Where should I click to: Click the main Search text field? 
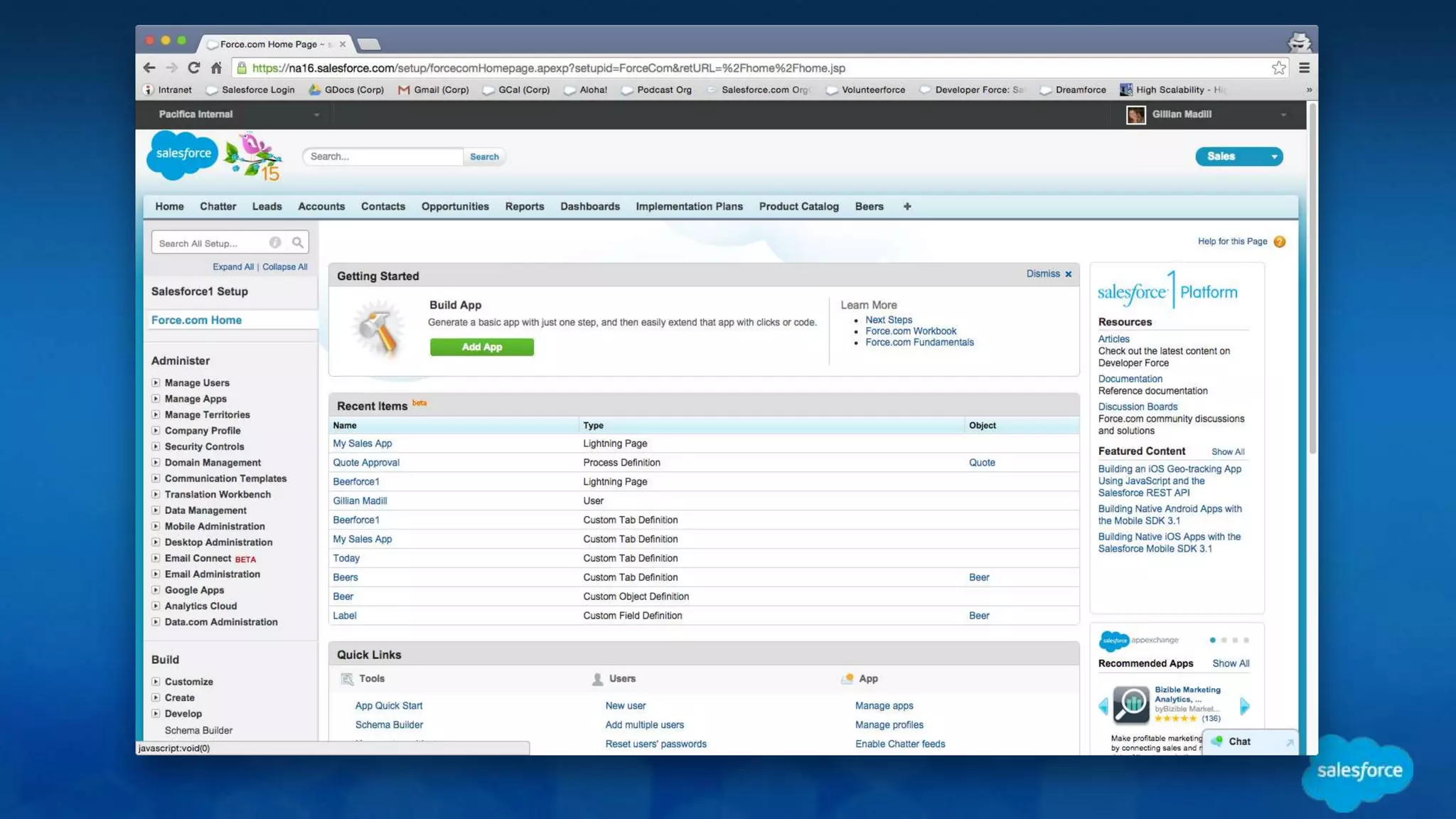[x=383, y=156]
